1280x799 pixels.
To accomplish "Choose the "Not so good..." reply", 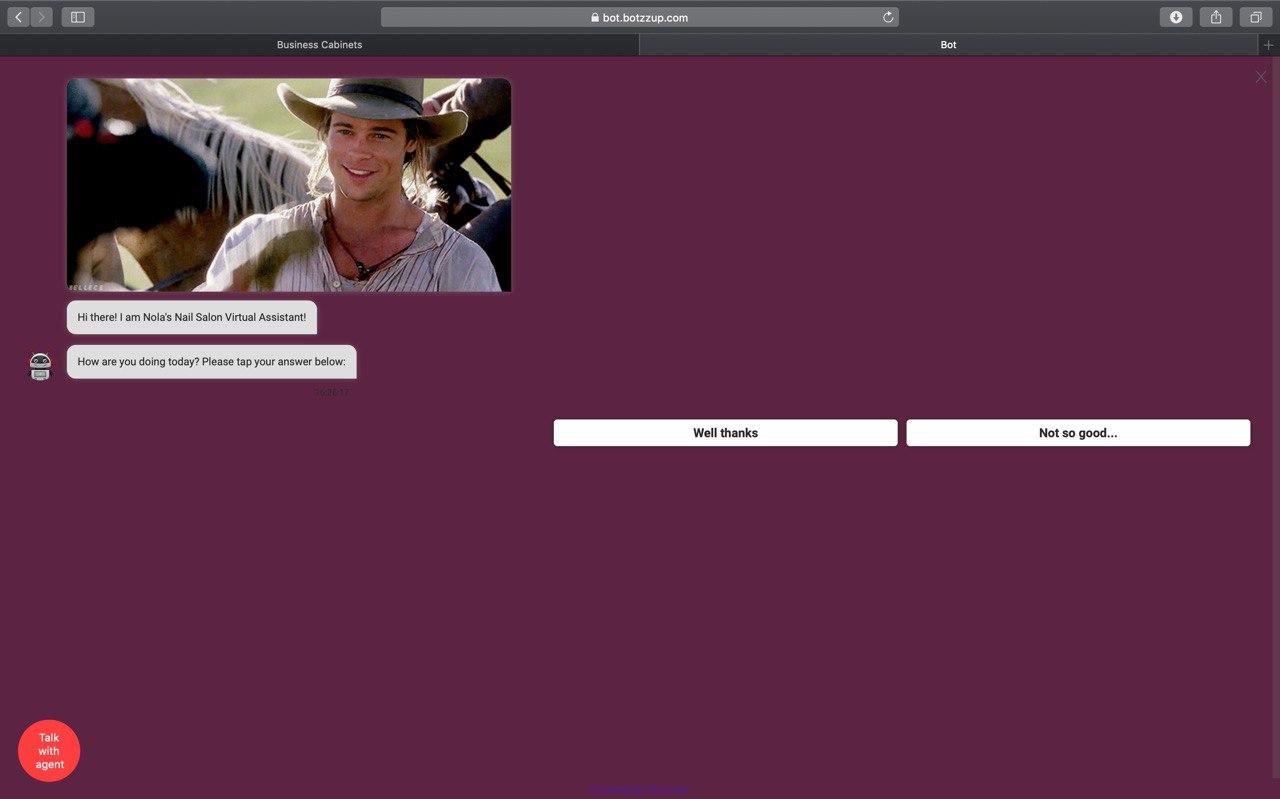I will click(1078, 433).
